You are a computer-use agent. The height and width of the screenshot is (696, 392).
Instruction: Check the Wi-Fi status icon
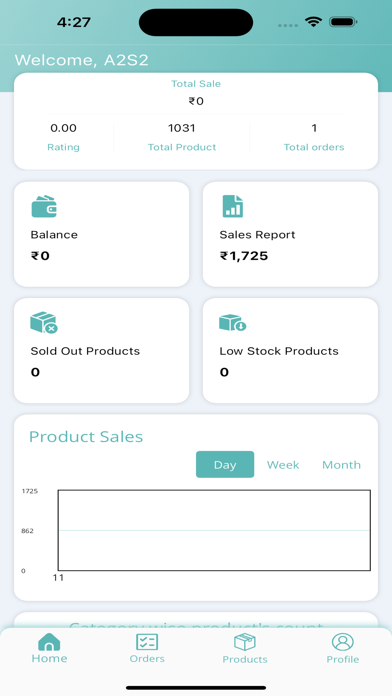(x=313, y=22)
